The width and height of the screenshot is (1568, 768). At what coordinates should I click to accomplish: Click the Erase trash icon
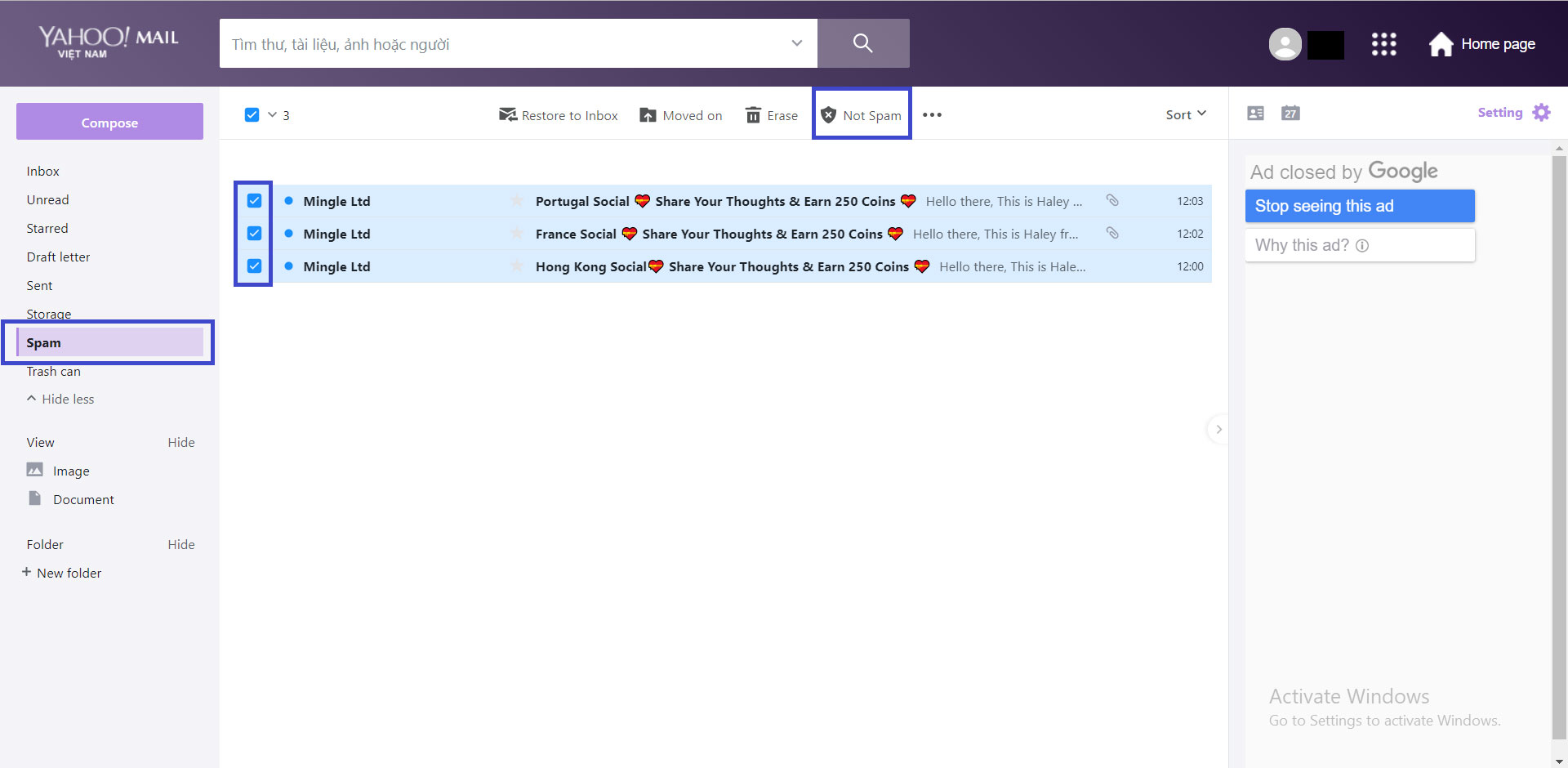(x=753, y=115)
